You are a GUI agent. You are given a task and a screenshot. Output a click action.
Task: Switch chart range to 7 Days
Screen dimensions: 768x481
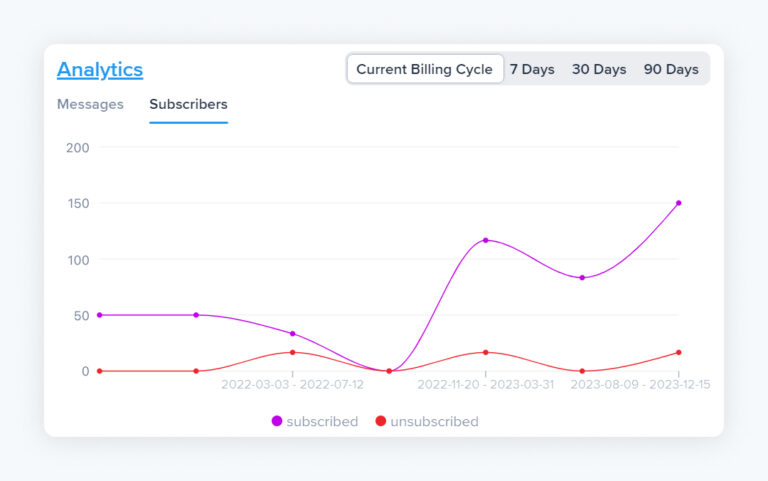pyautogui.click(x=532, y=69)
